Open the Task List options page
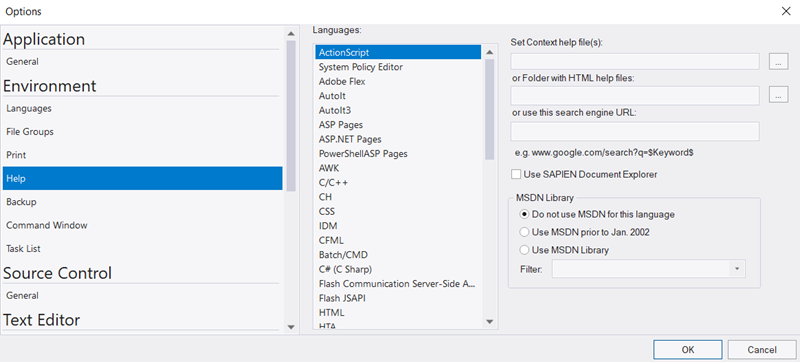This screenshot has height=362, width=800. [x=142, y=249]
